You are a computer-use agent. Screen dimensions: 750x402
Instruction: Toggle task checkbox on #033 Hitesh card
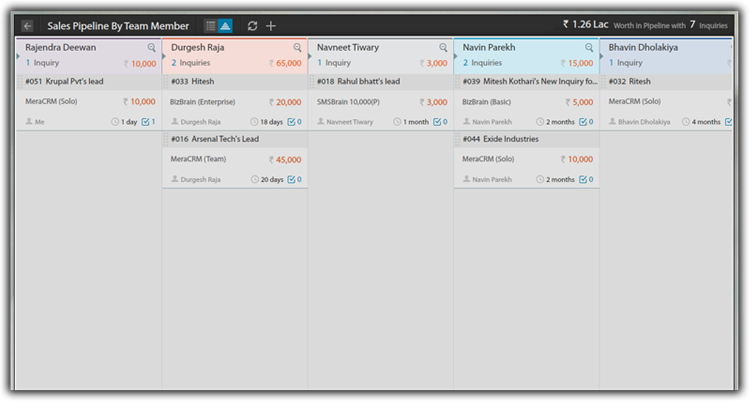(292, 122)
